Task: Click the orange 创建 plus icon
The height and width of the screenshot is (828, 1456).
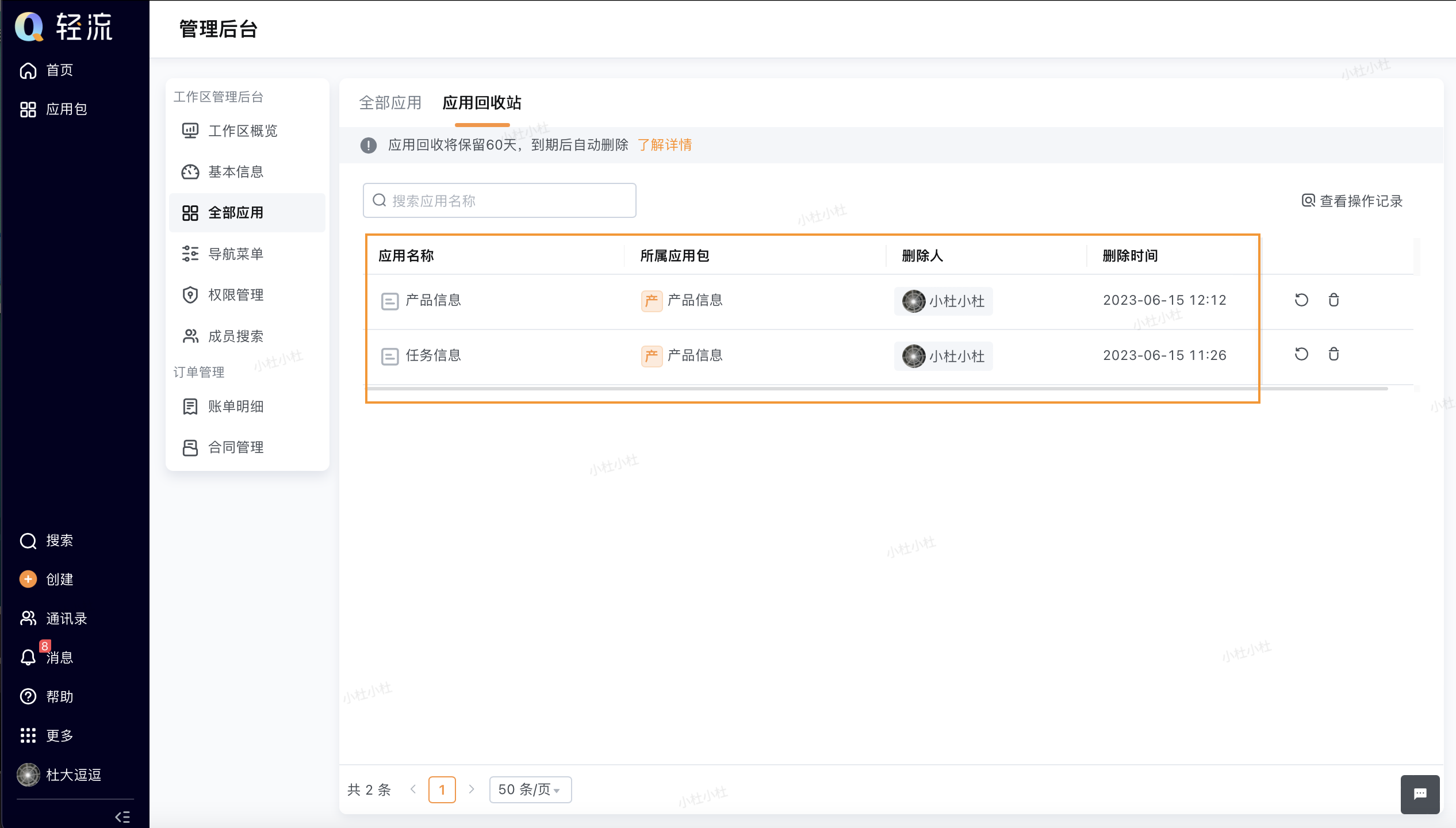Action: [28, 579]
